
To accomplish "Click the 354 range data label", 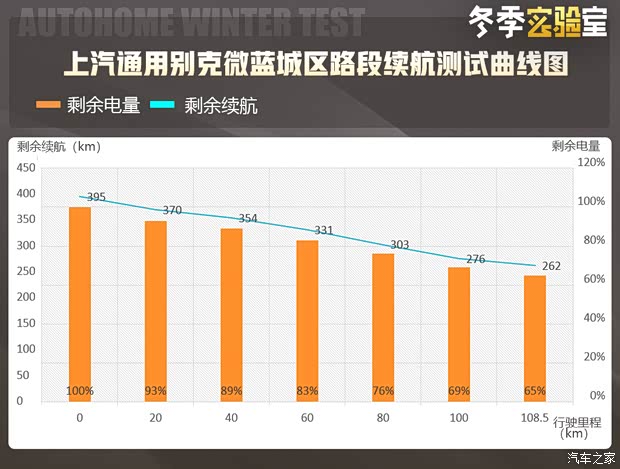I will (248, 218).
